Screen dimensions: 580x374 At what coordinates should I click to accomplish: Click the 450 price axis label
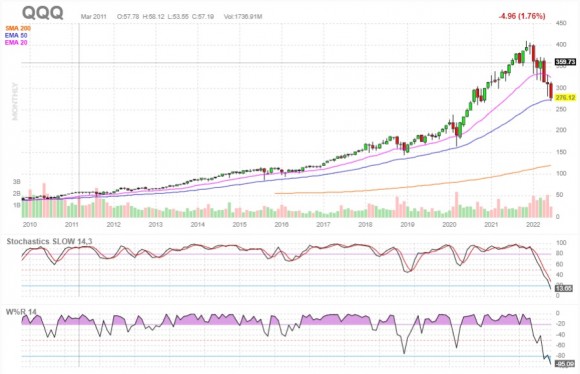click(x=561, y=23)
